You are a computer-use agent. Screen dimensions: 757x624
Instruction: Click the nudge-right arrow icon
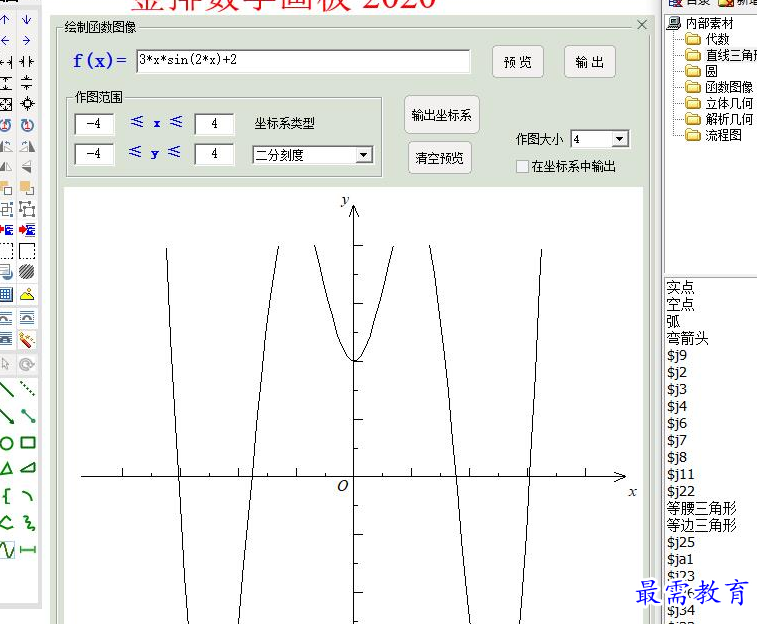point(27,41)
